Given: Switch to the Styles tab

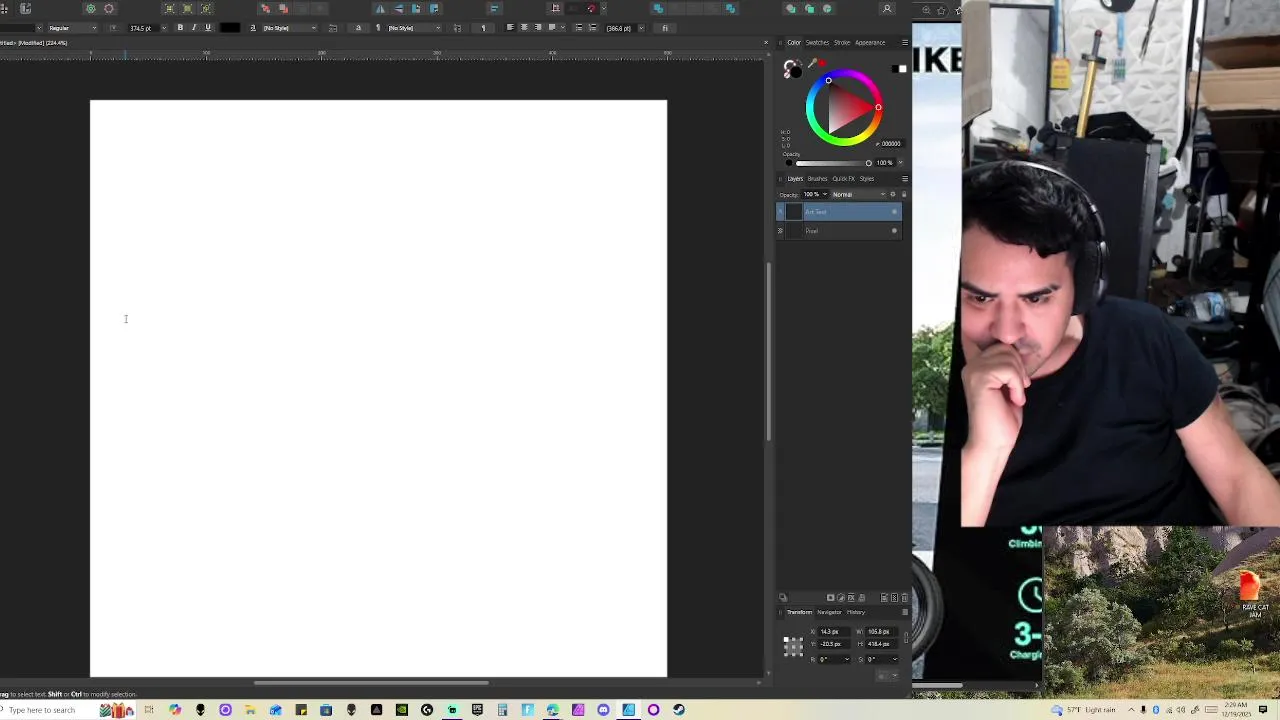Looking at the screenshot, I should 867,179.
